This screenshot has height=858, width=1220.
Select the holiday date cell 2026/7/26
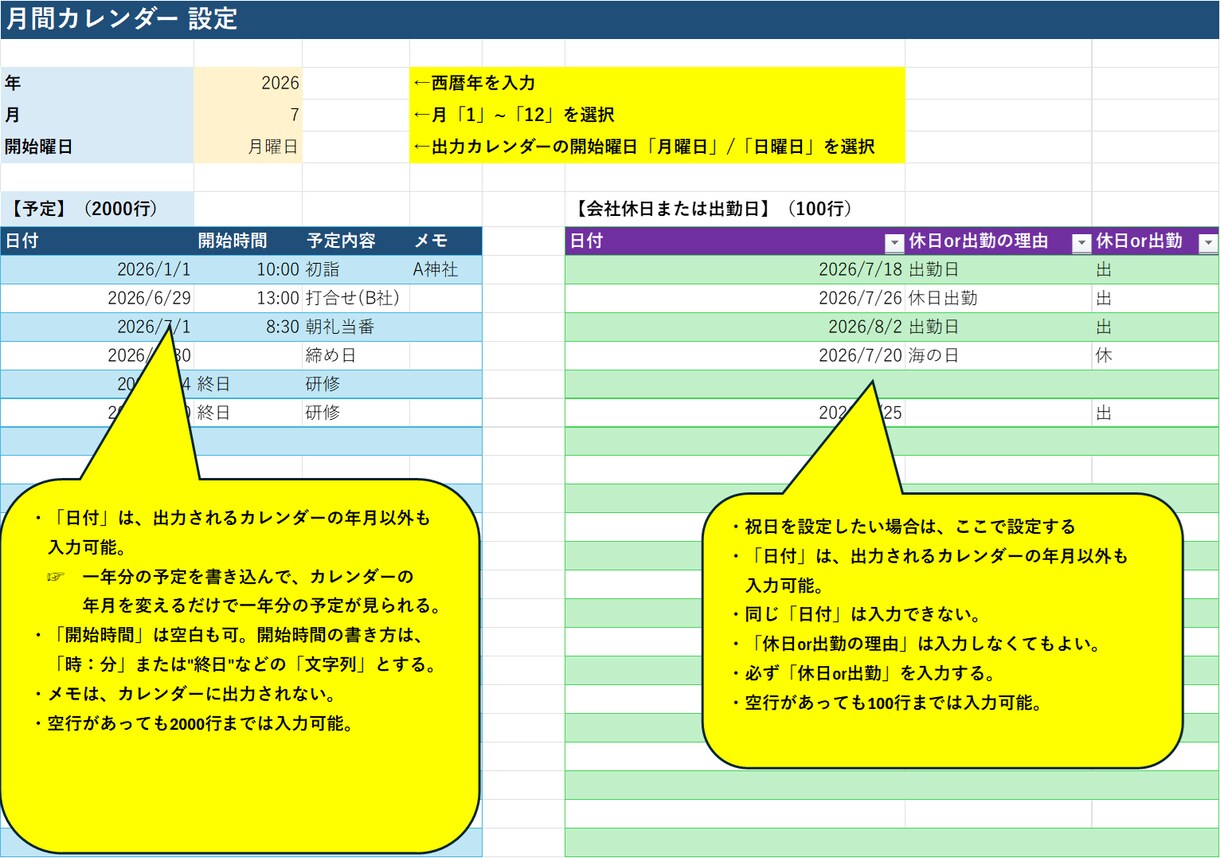tap(735, 298)
